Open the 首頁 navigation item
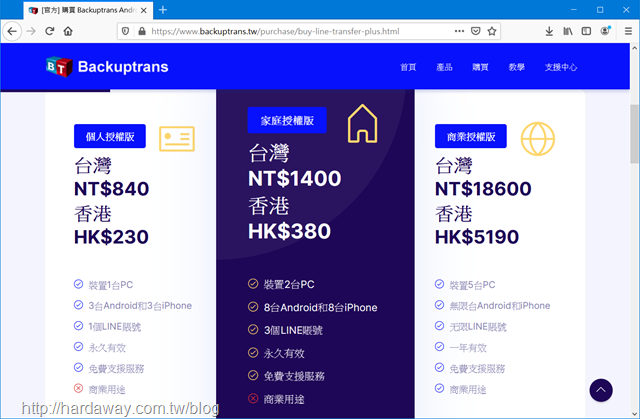 (x=408, y=67)
